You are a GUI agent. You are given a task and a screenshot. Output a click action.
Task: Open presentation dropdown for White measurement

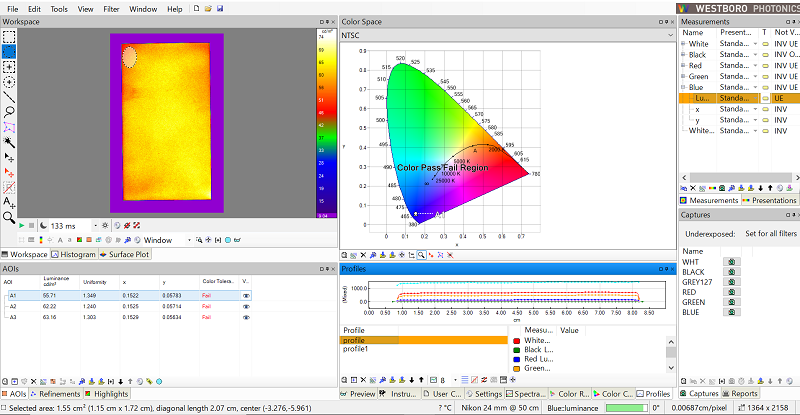tap(755, 44)
